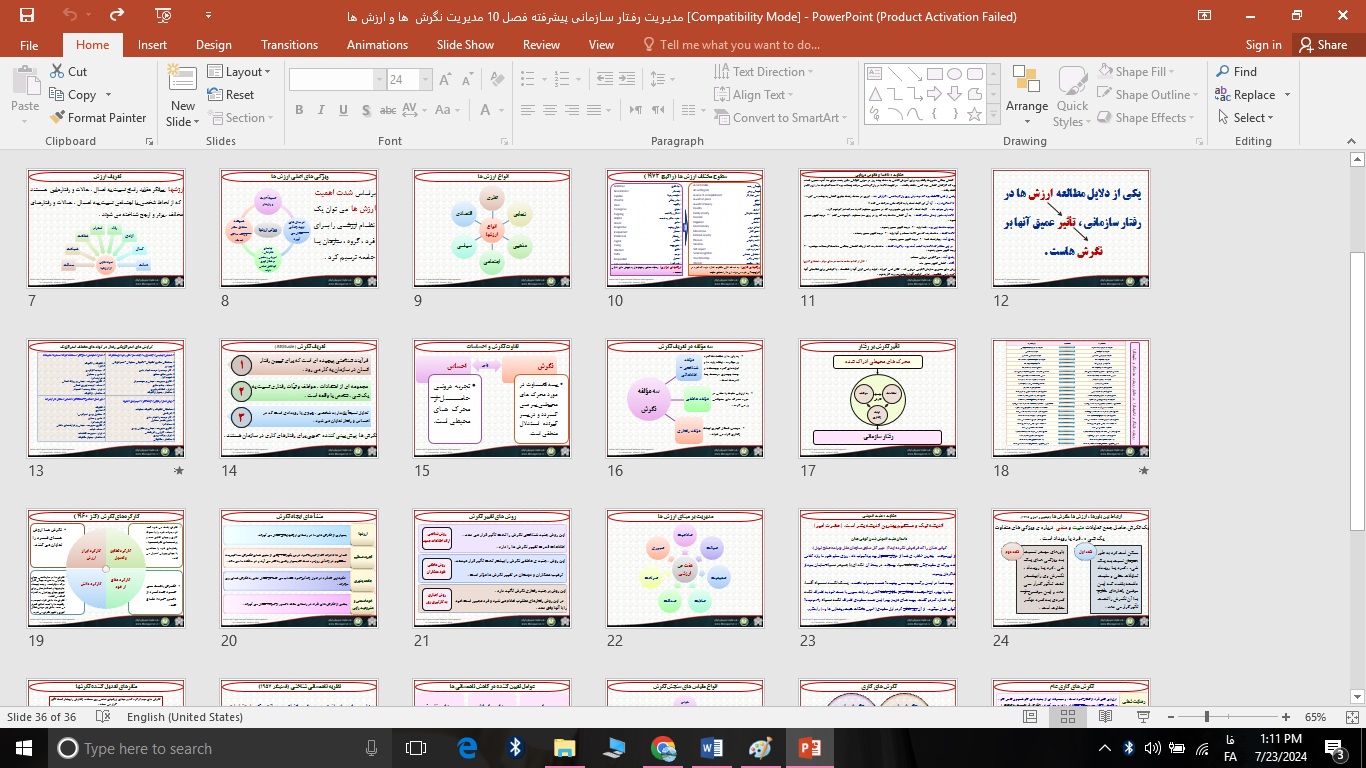Click the Format Painter brush

pos(99,118)
